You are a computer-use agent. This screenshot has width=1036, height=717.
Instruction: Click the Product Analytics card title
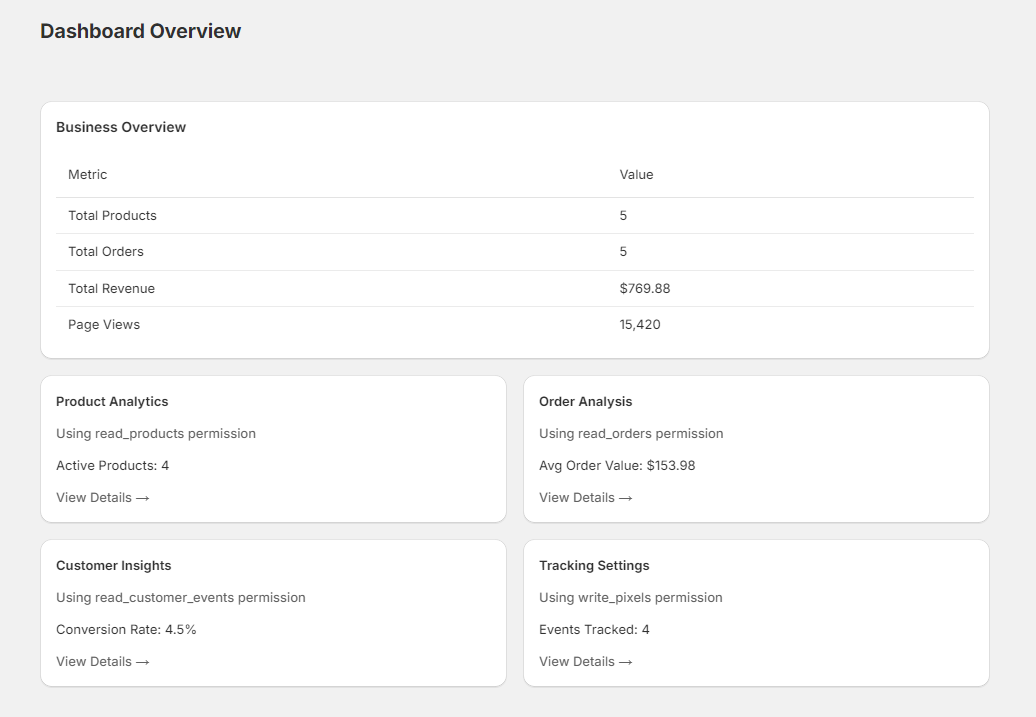coord(111,401)
